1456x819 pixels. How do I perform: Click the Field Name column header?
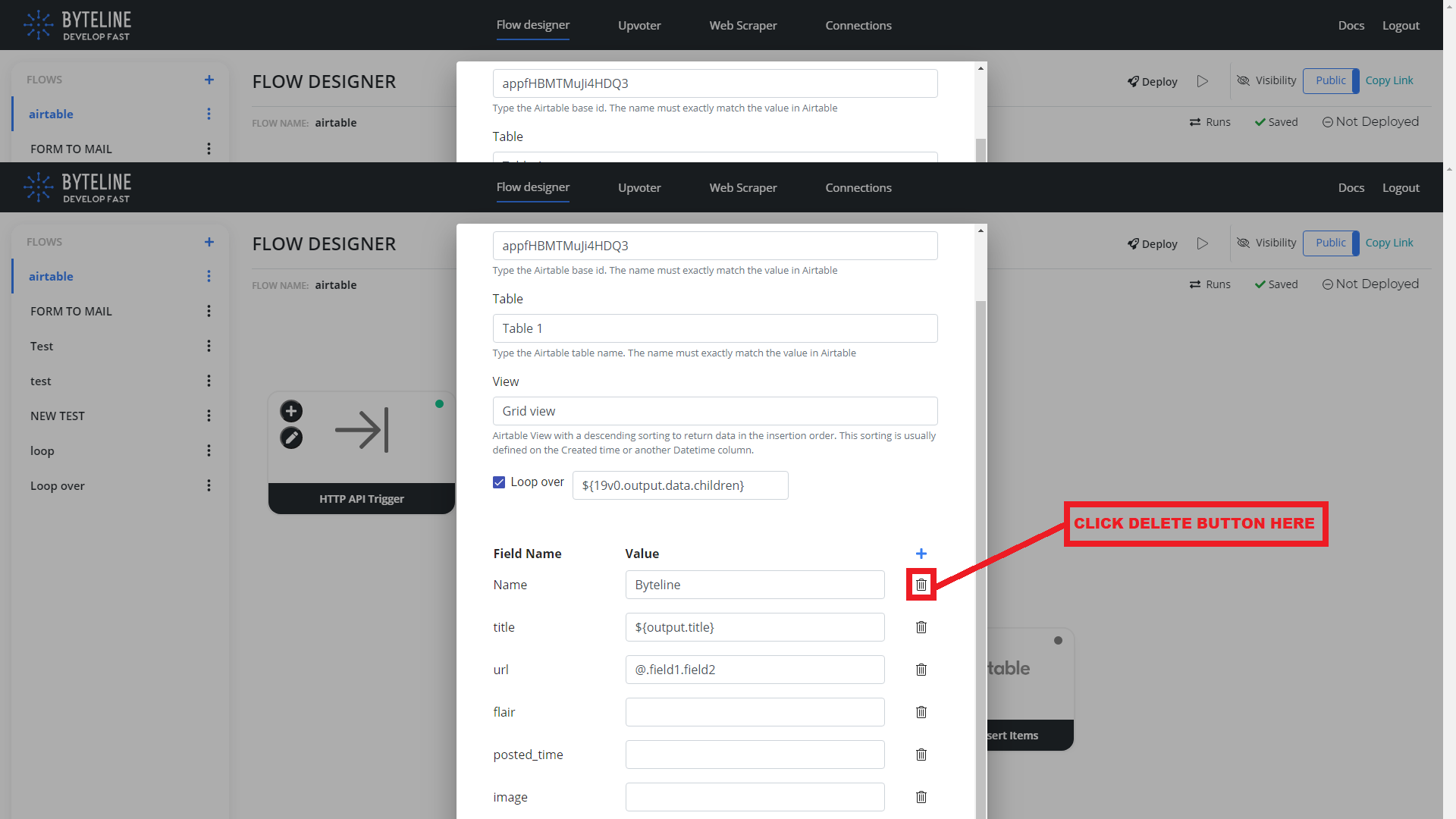point(527,554)
